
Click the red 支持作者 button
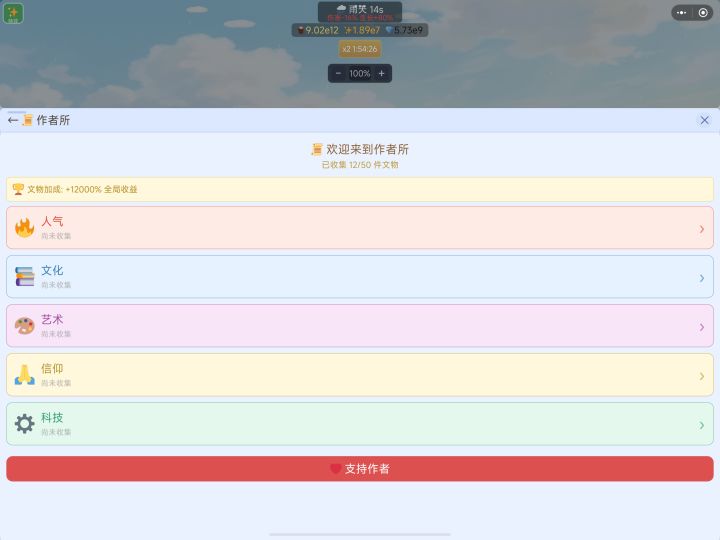click(360, 469)
